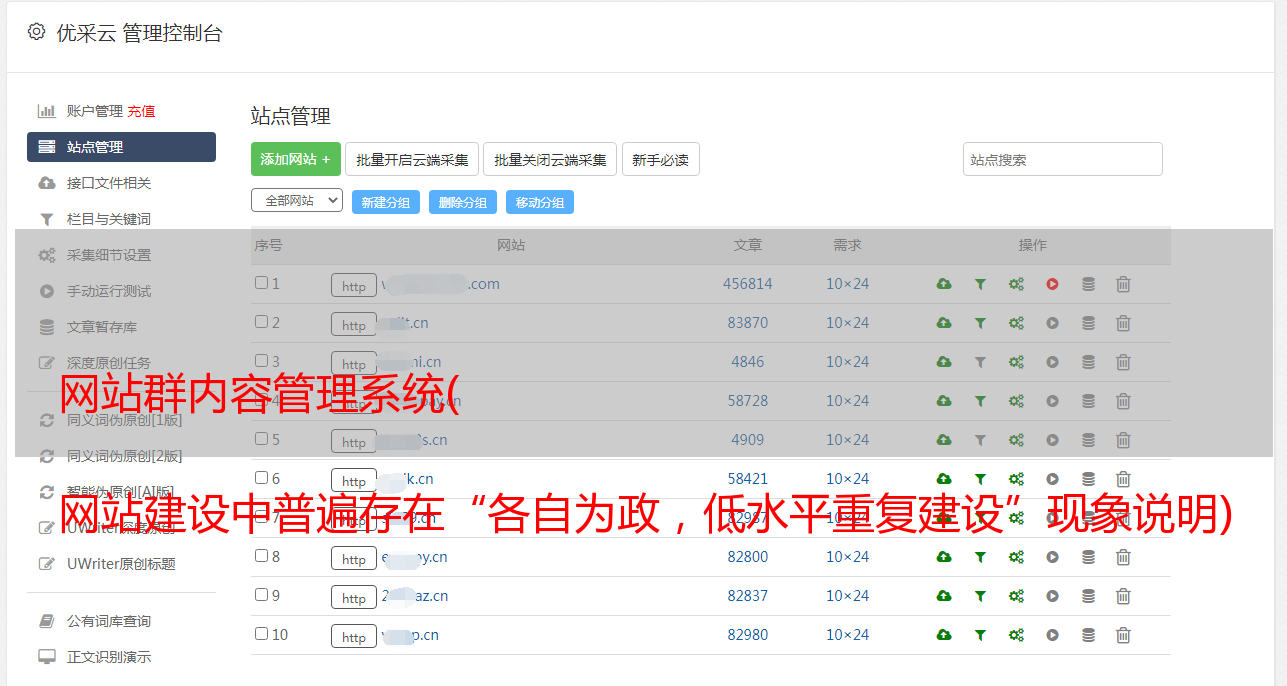Tick the checkbox for site 1

261,283
